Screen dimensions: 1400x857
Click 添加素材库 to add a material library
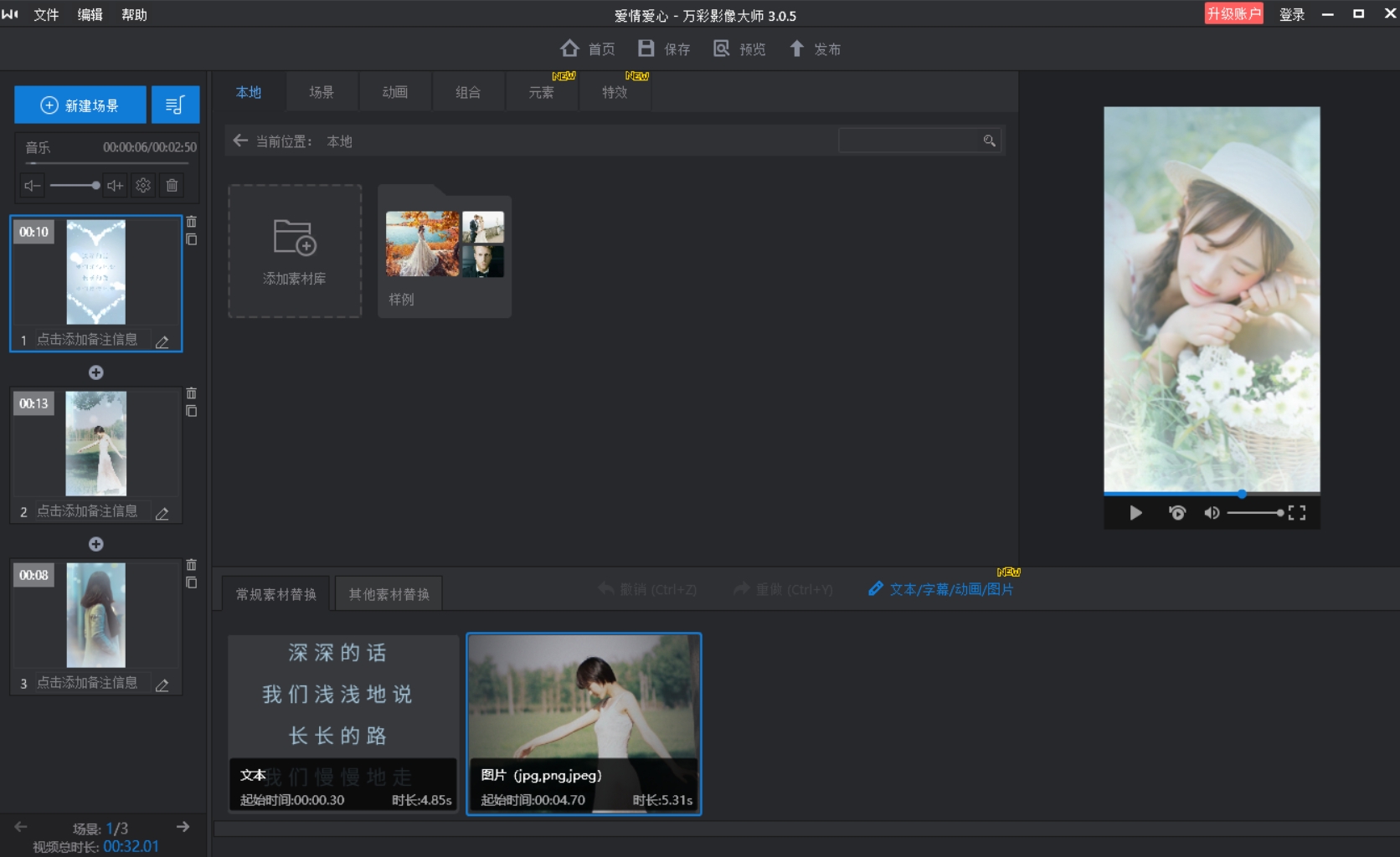tap(295, 251)
